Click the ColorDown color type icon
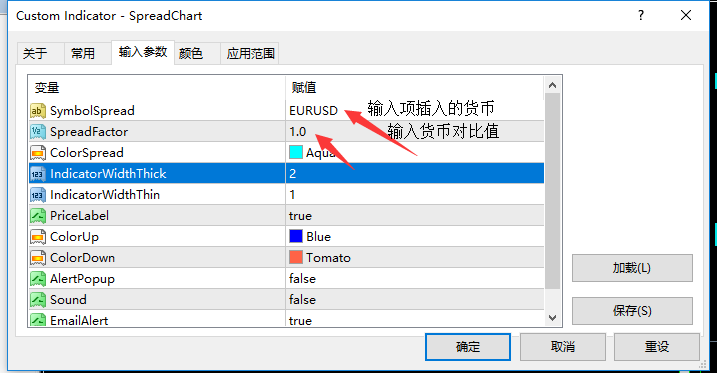 [37, 258]
